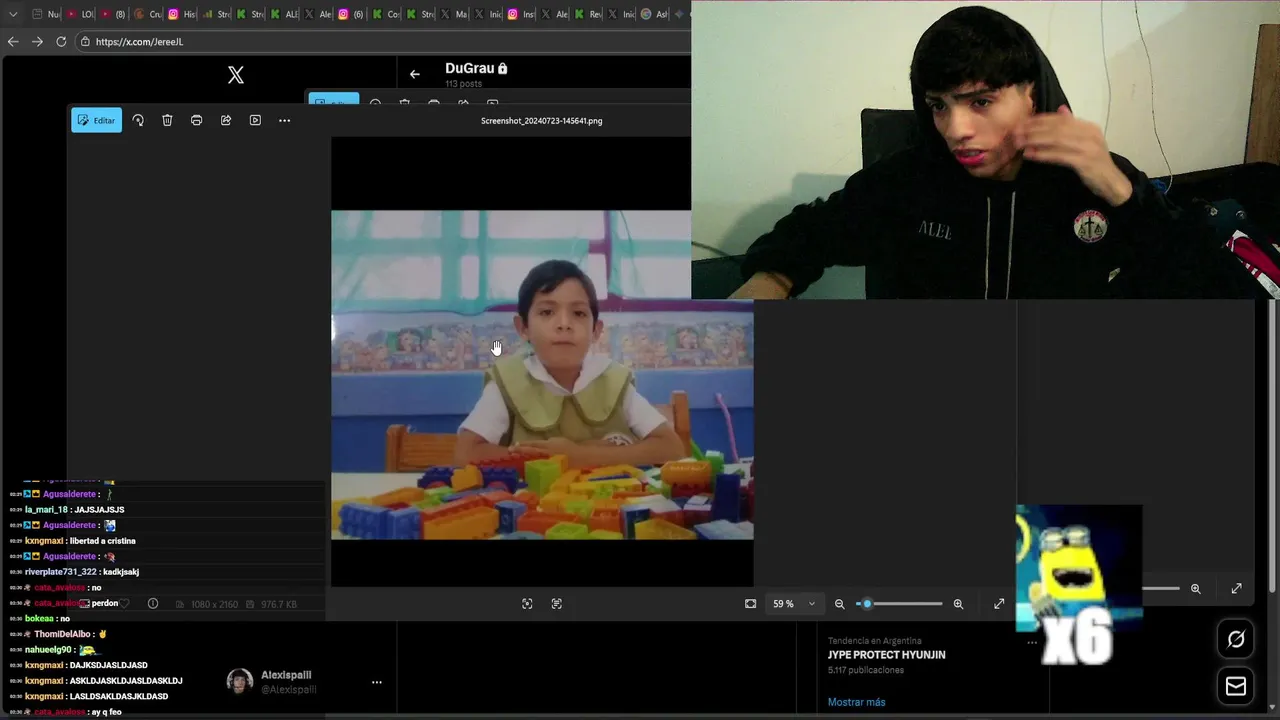Viewport: 1280px width, 720px height.
Task: Share the screenshot via the share icon
Action: (226, 120)
